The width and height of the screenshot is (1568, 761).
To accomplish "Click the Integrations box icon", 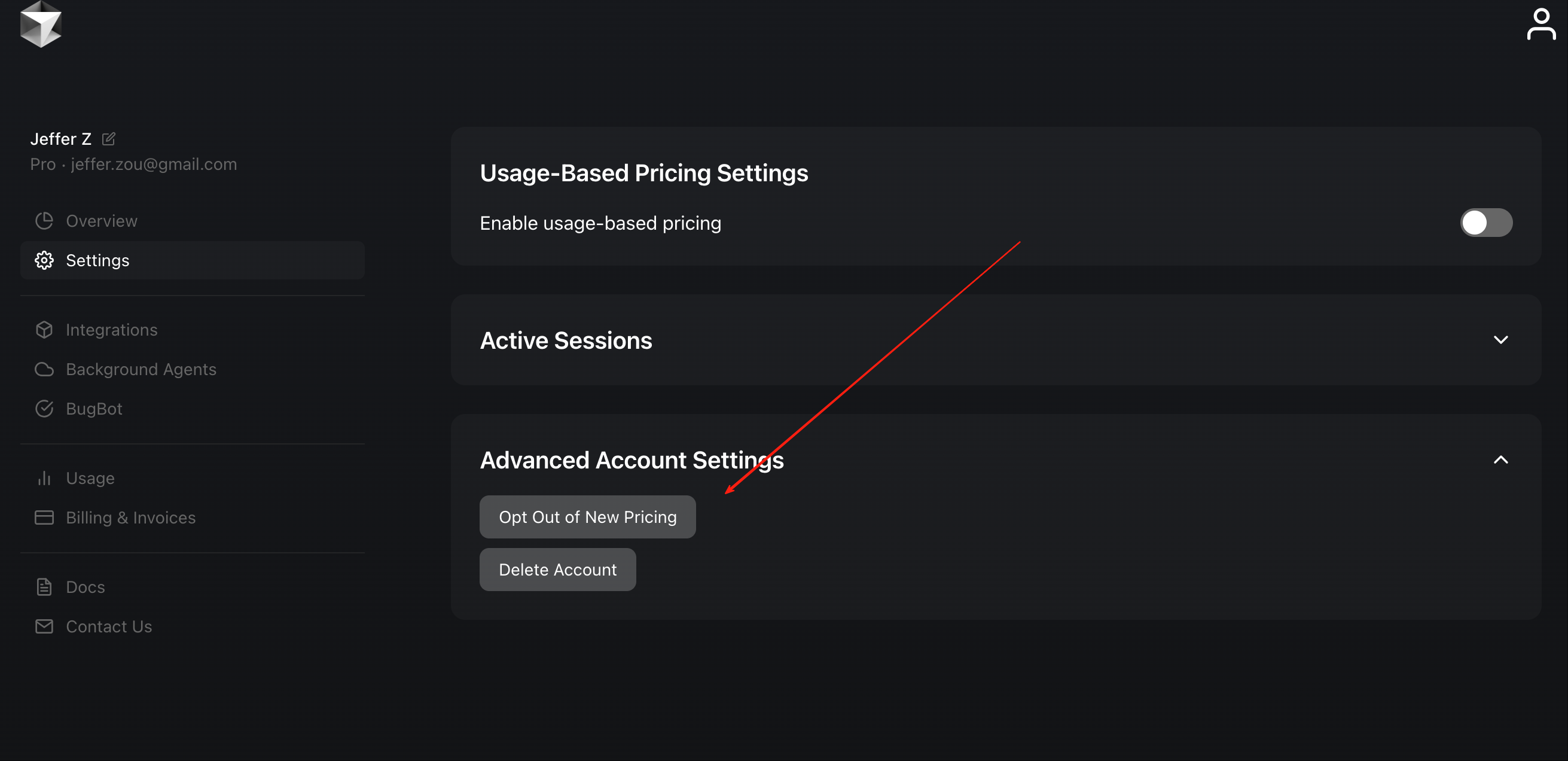I will (44, 330).
